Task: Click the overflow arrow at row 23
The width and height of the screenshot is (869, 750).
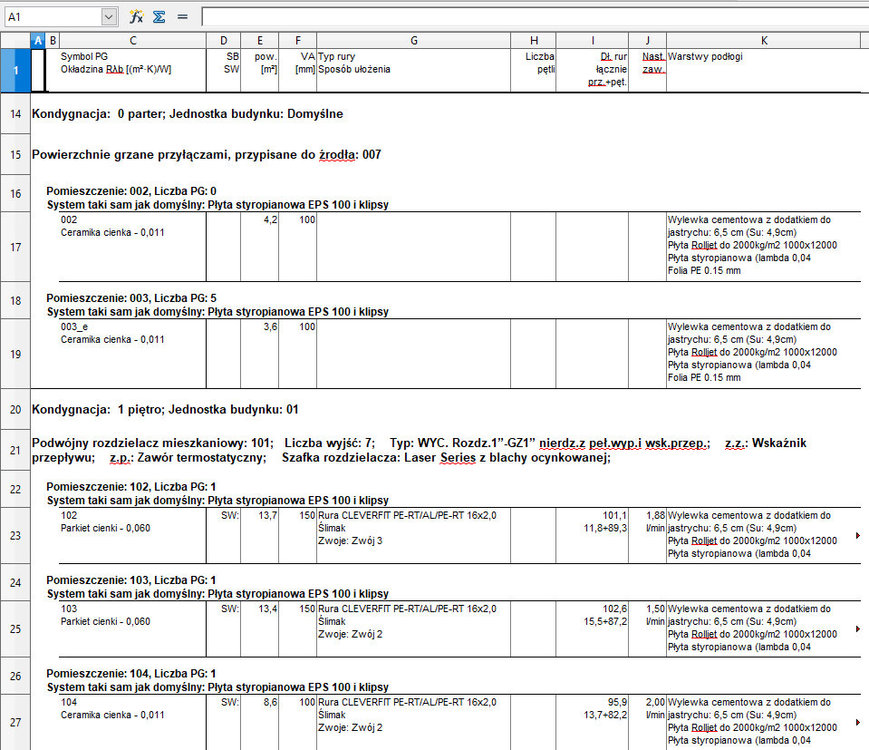Action: point(858,536)
